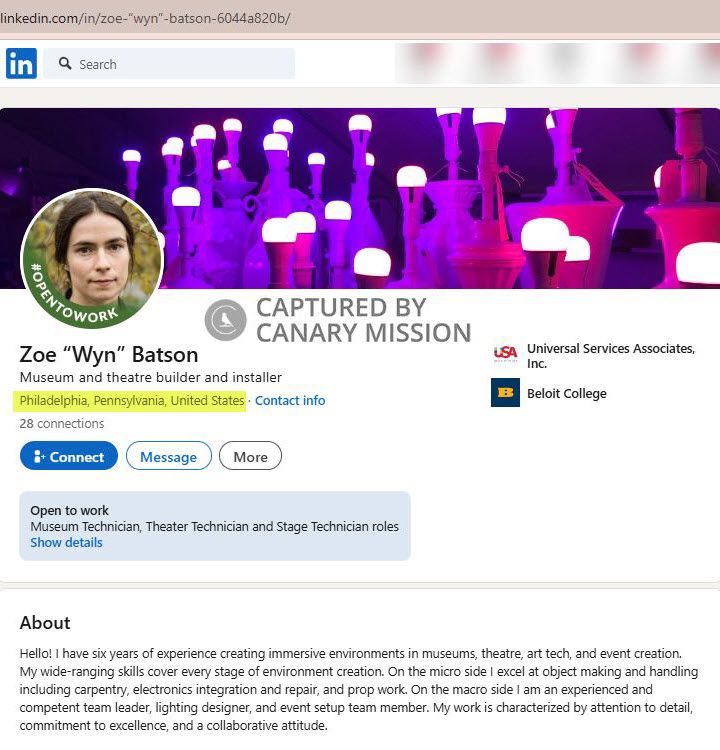This screenshot has width=720, height=750.
Task: View the 28 connections list
Action: (x=62, y=423)
